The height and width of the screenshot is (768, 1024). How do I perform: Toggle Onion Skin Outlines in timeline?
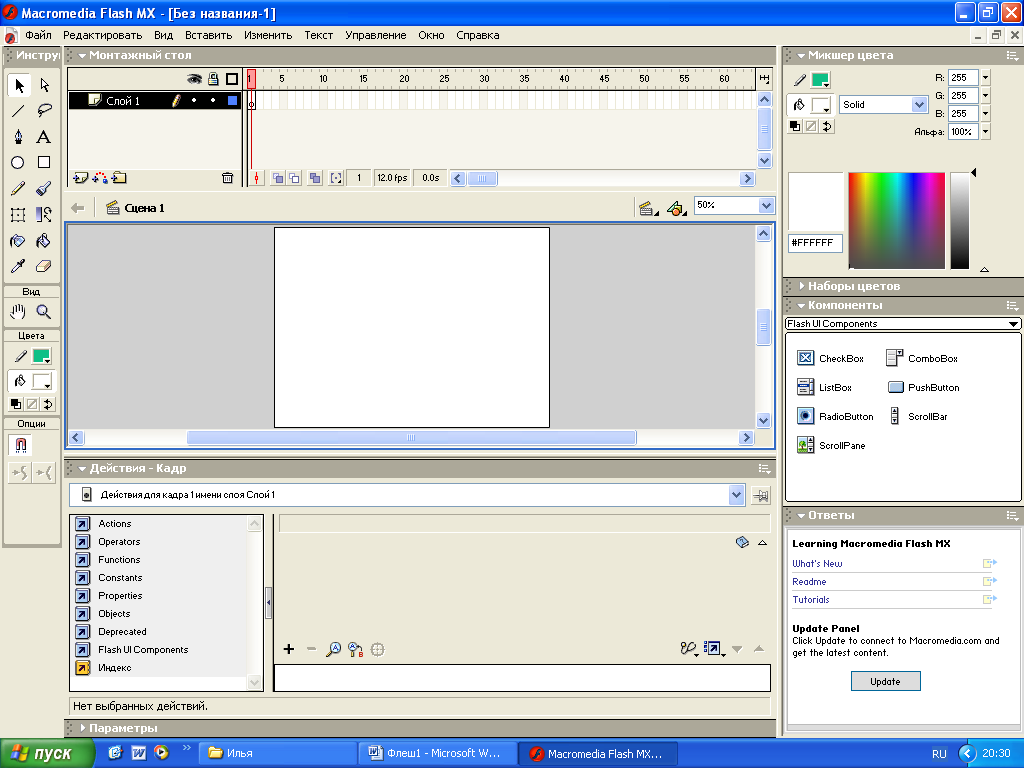295,178
